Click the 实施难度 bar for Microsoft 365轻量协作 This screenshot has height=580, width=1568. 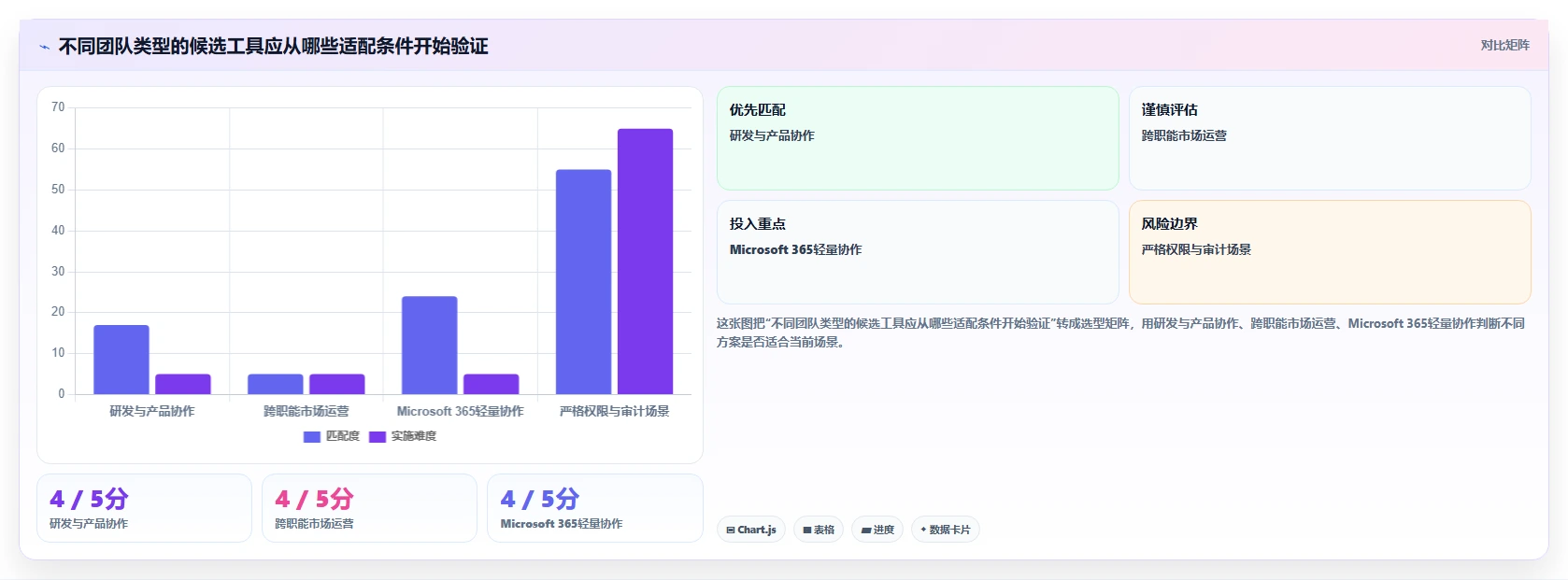point(492,384)
